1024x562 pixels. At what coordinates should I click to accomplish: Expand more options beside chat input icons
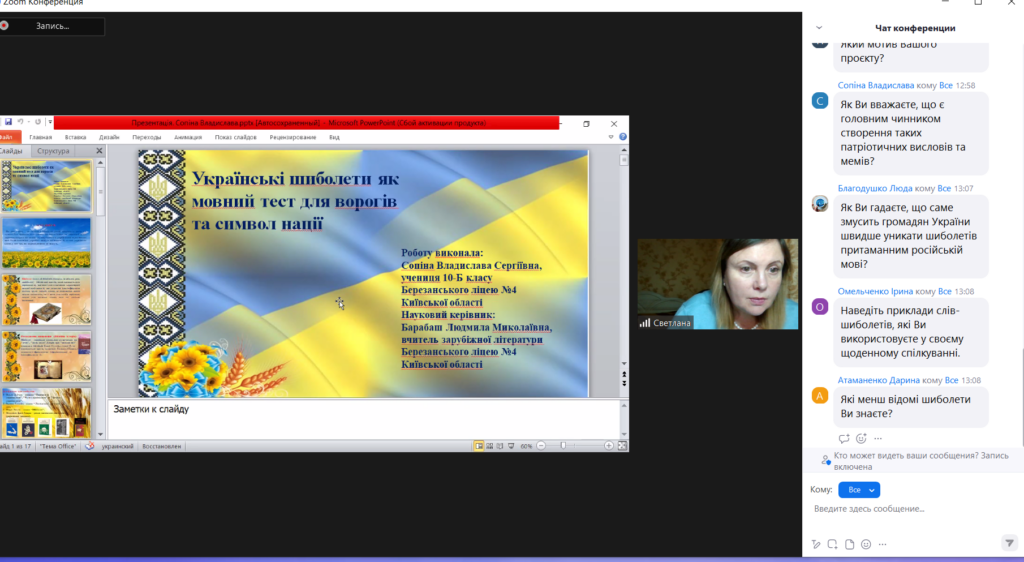883,544
